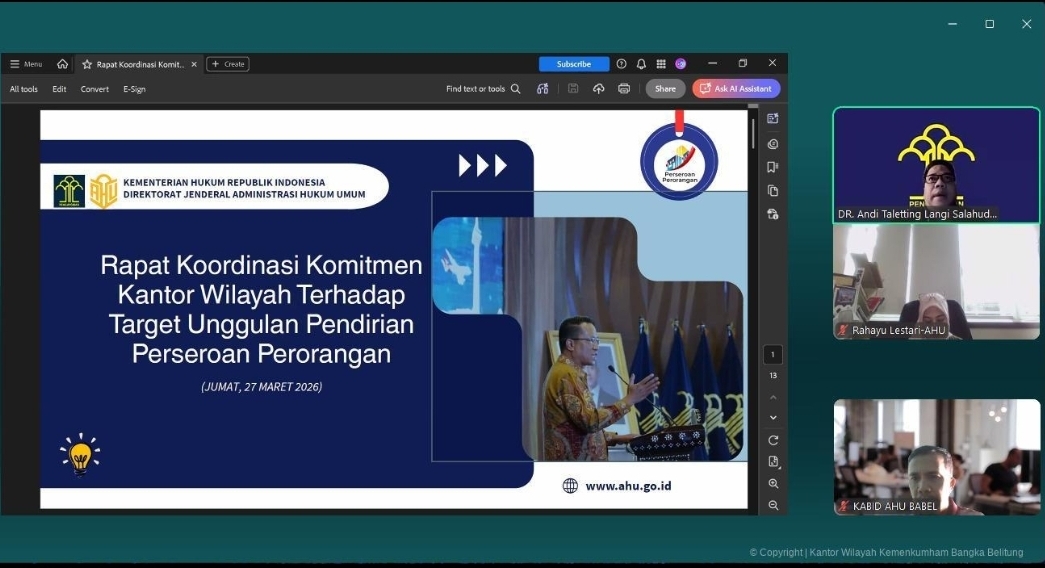
Task: Open notifications bell icon
Action: click(641, 64)
